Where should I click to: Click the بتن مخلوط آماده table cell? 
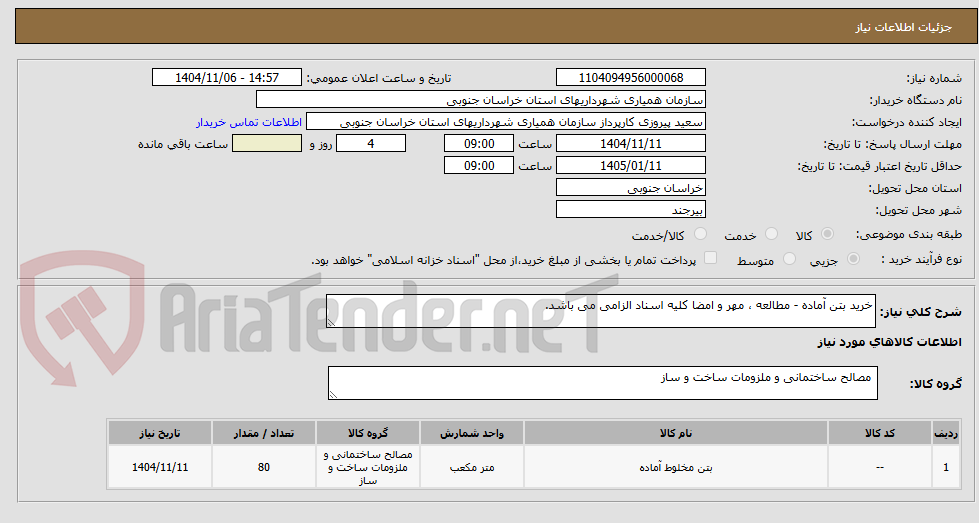[676, 467]
